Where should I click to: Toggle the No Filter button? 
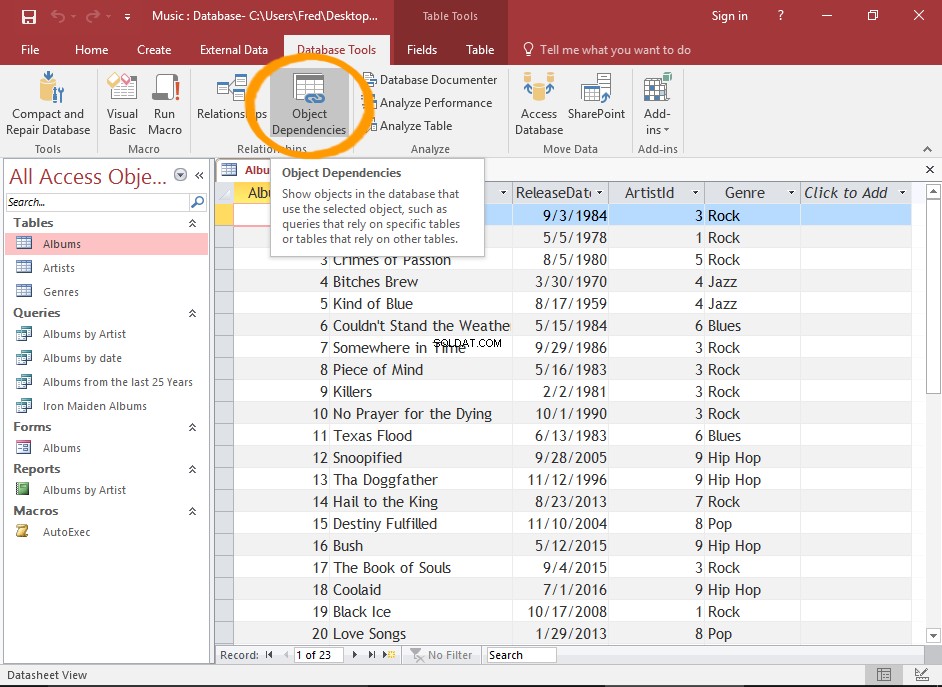coord(441,655)
